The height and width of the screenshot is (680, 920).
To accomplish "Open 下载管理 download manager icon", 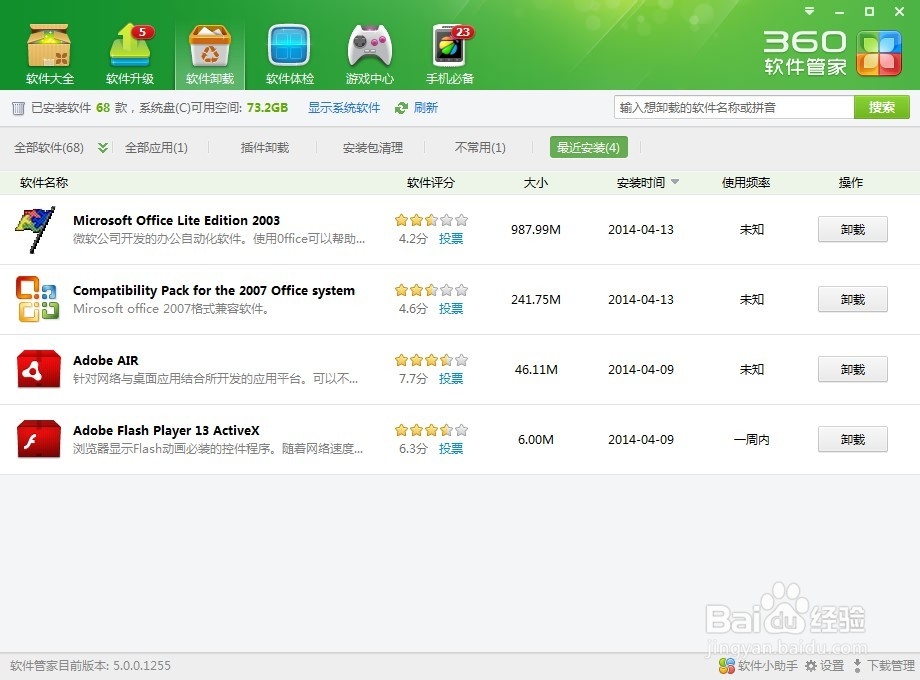I will (x=857, y=665).
